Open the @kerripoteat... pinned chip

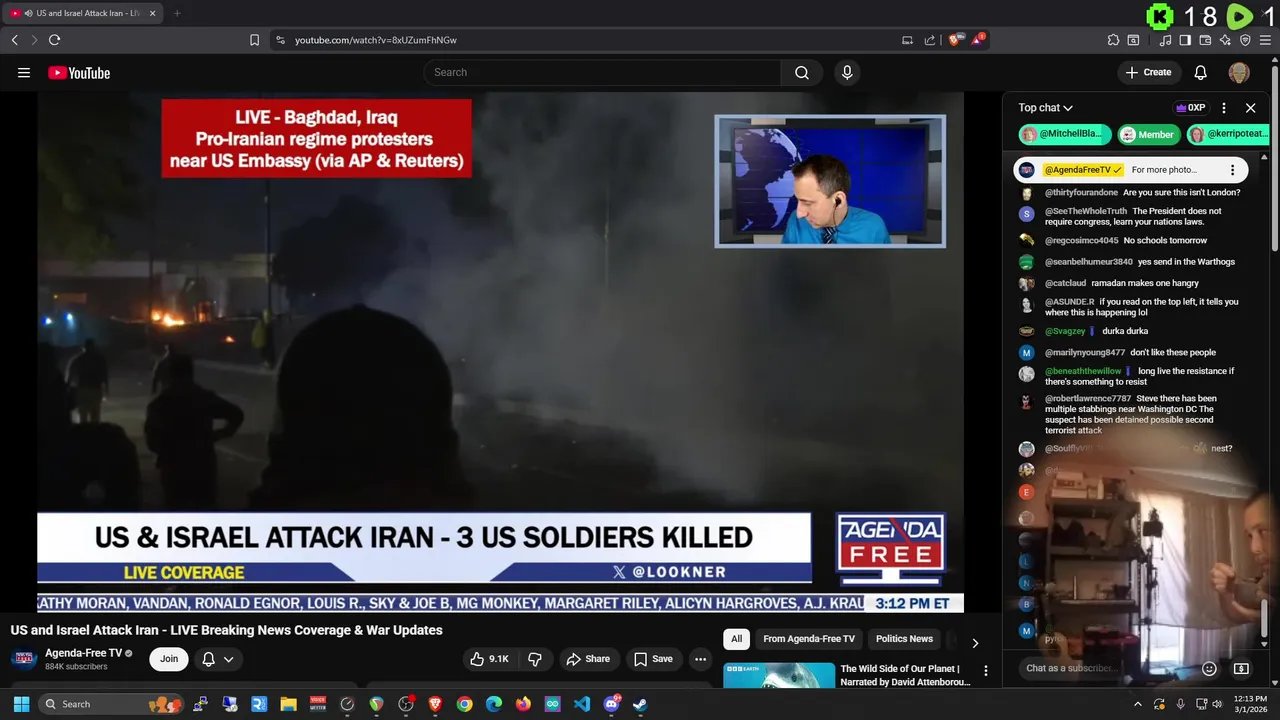[x=1228, y=134]
